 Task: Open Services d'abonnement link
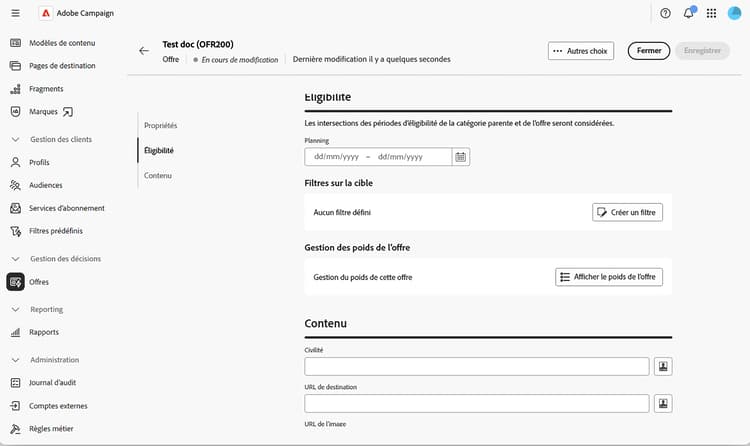(66, 208)
